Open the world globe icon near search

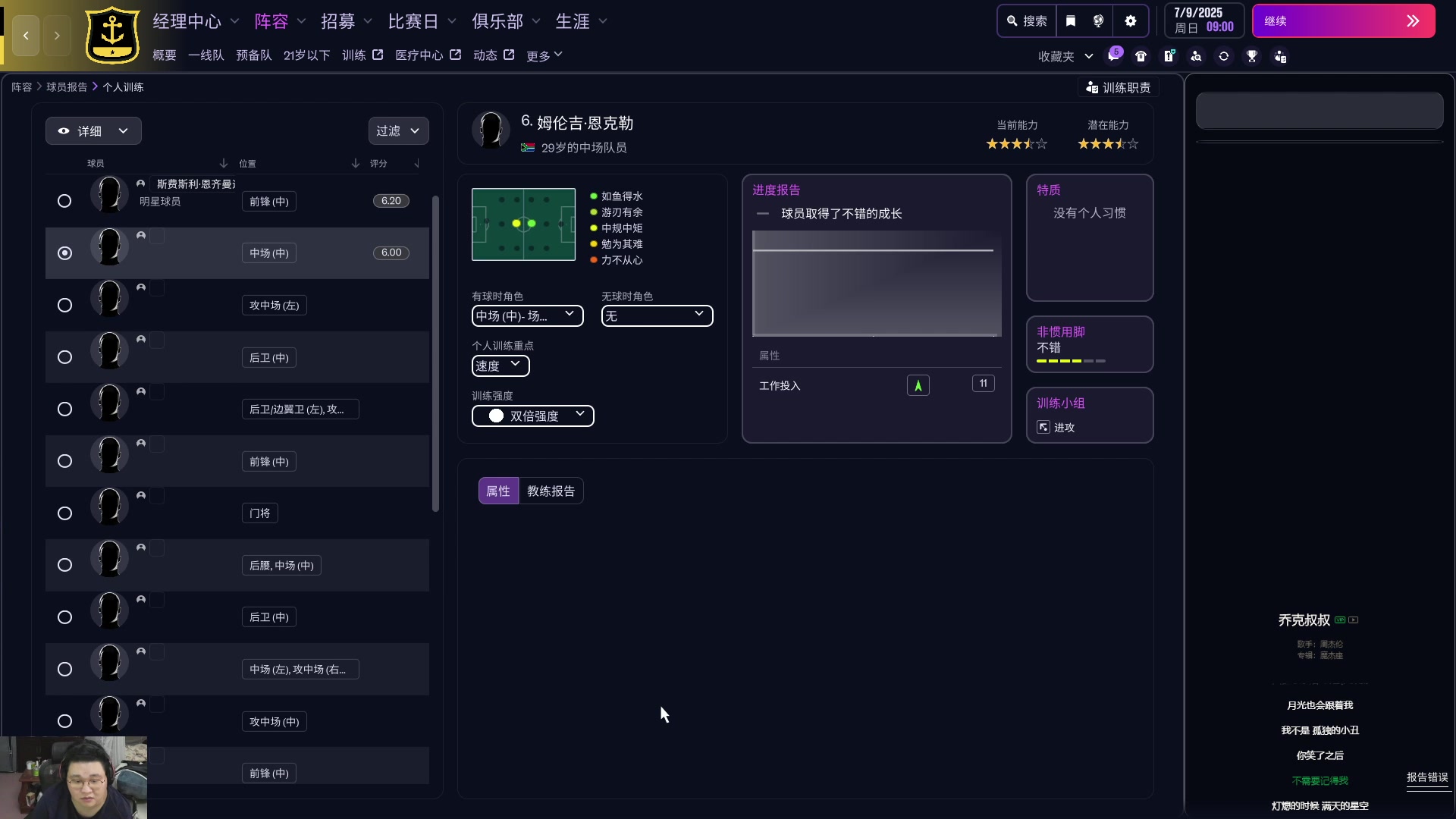click(x=1098, y=20)
